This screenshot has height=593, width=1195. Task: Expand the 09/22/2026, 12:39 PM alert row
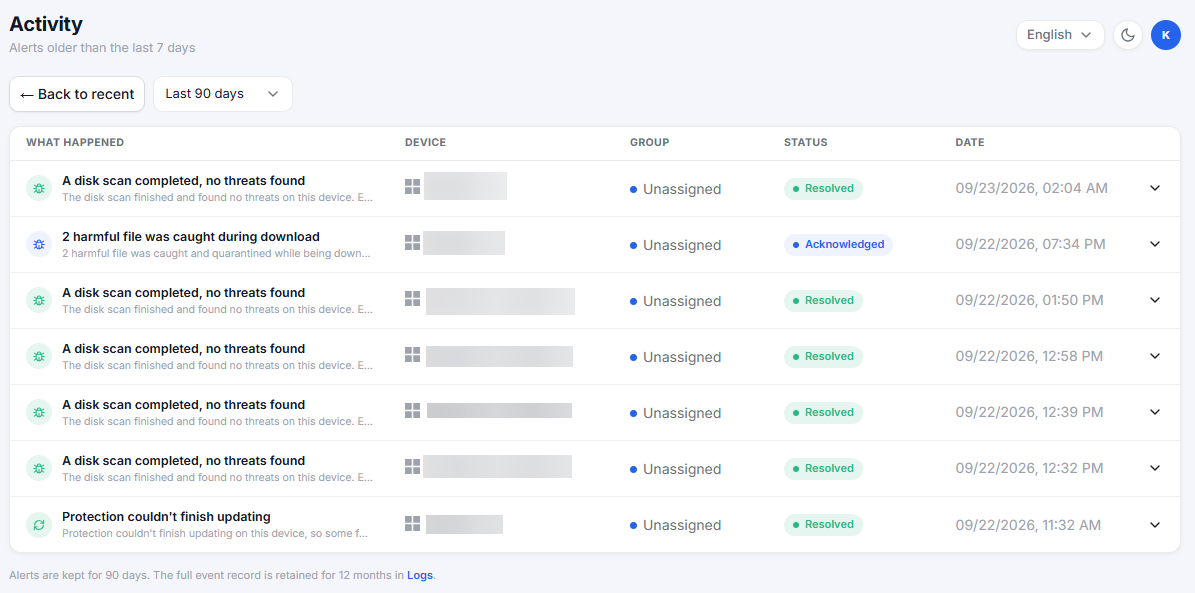[x=1155, y=412]
